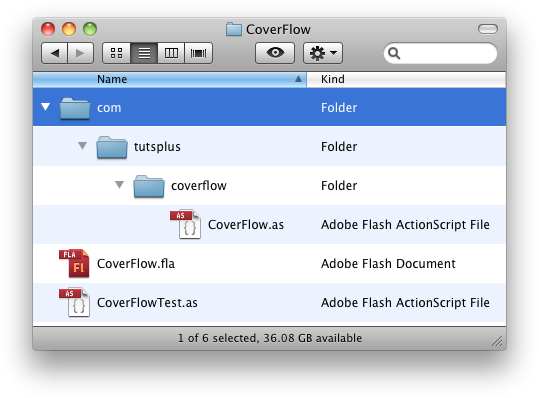Click the window resize grip corner
Image resolution: width=539 pixels, height=398 pixels.
(x=497, y=341)
